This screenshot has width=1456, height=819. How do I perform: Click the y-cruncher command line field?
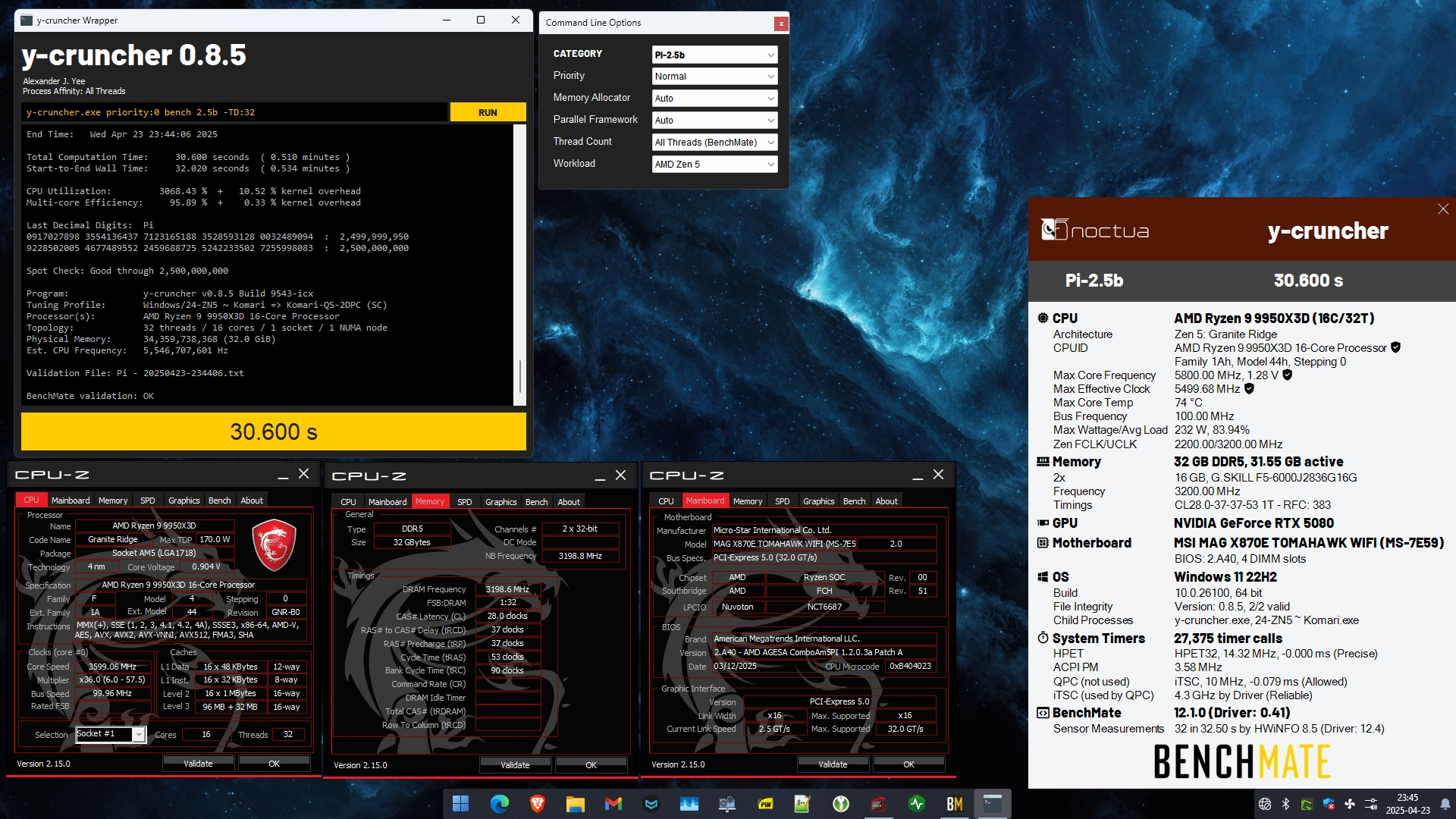[x=234, y=112]
